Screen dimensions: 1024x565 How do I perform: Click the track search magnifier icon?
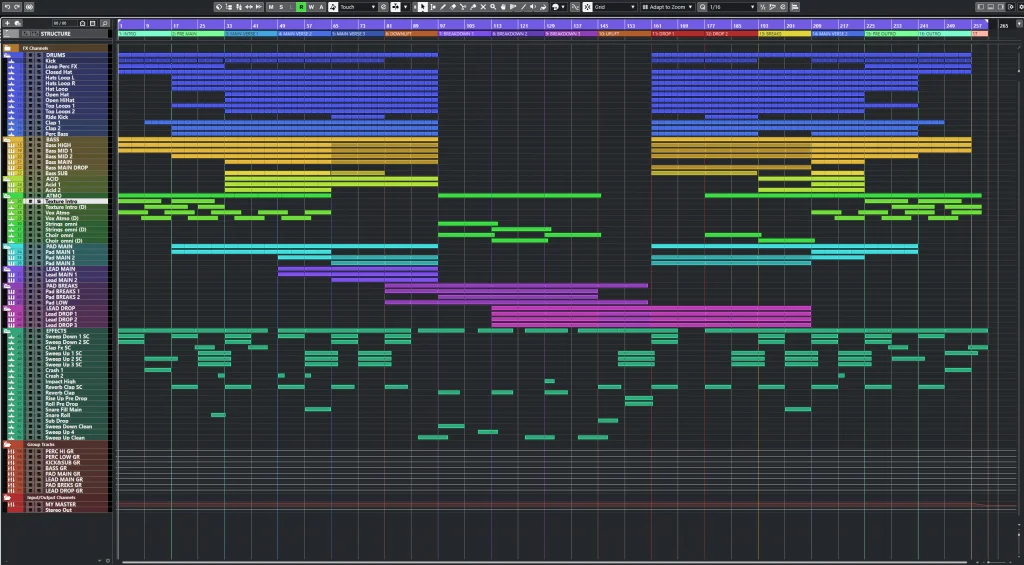click(104, 23)
